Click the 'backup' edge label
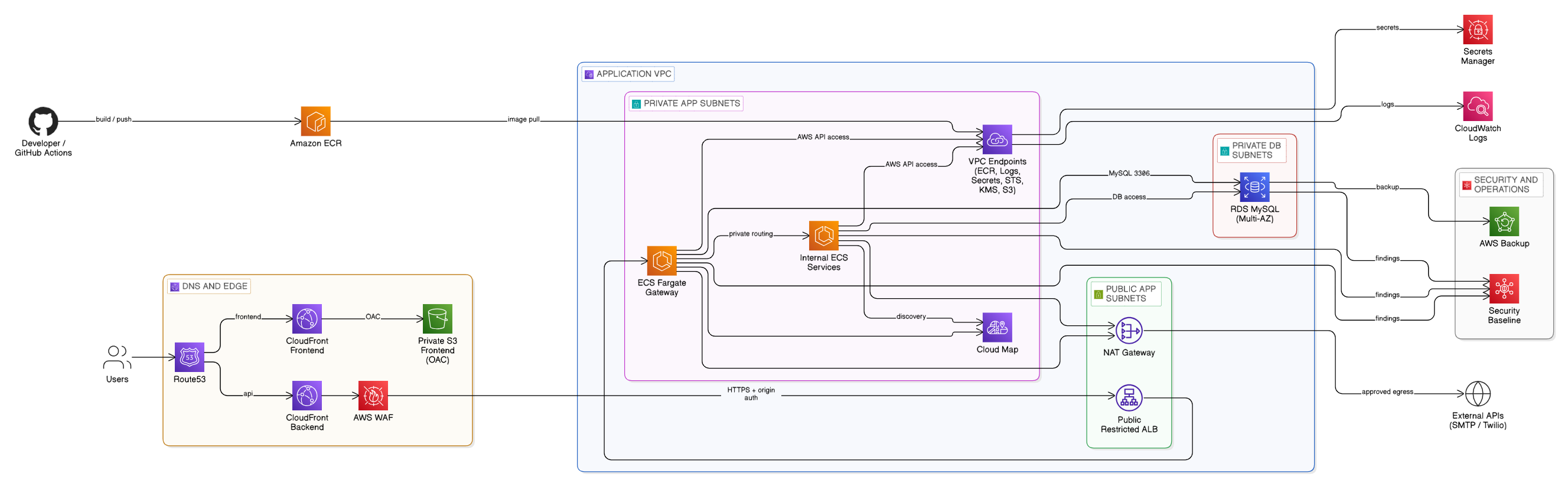 (x=1387, y=187)
